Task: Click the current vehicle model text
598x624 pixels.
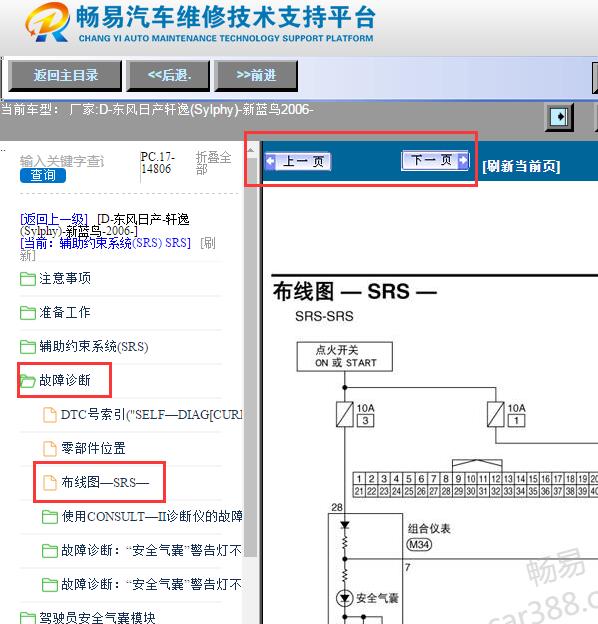Action: [157, 109]
